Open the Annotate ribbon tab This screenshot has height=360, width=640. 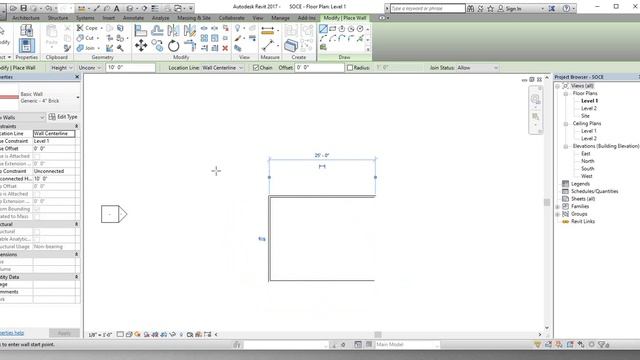point(133,18)
